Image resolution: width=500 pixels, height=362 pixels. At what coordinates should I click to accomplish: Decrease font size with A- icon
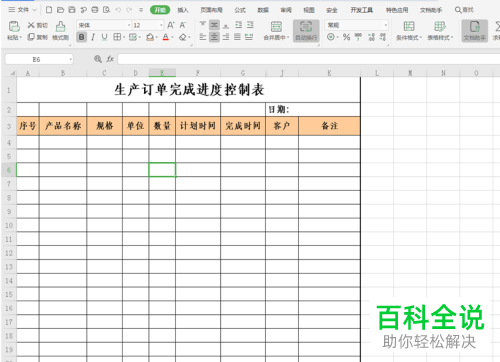click(183, 25)
